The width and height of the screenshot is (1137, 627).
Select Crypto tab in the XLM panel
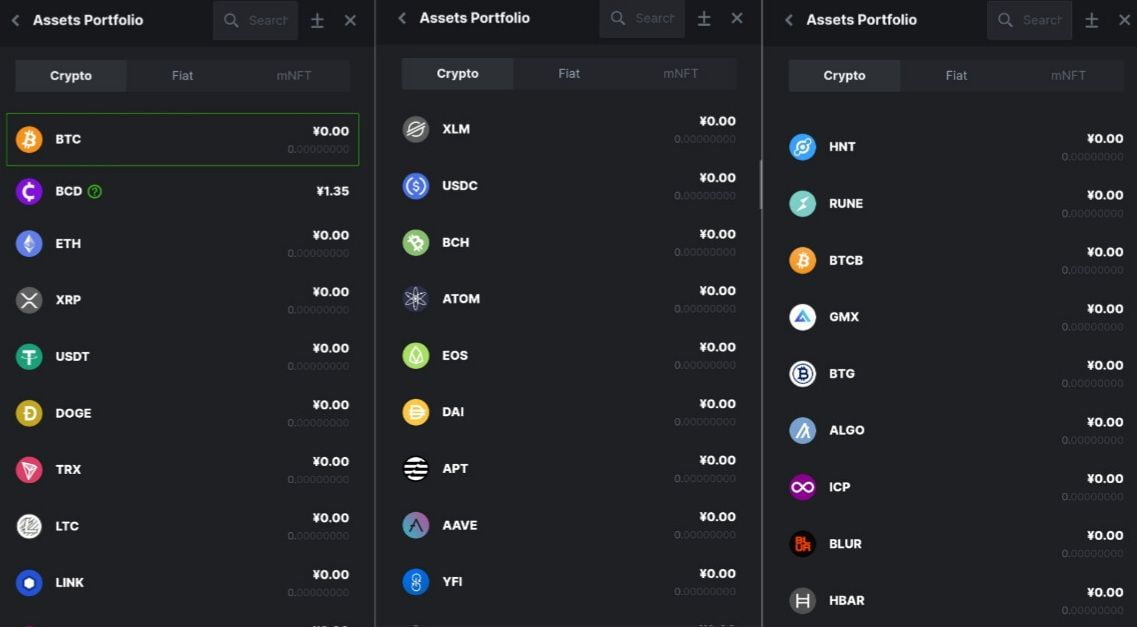[x=457, y=74]
